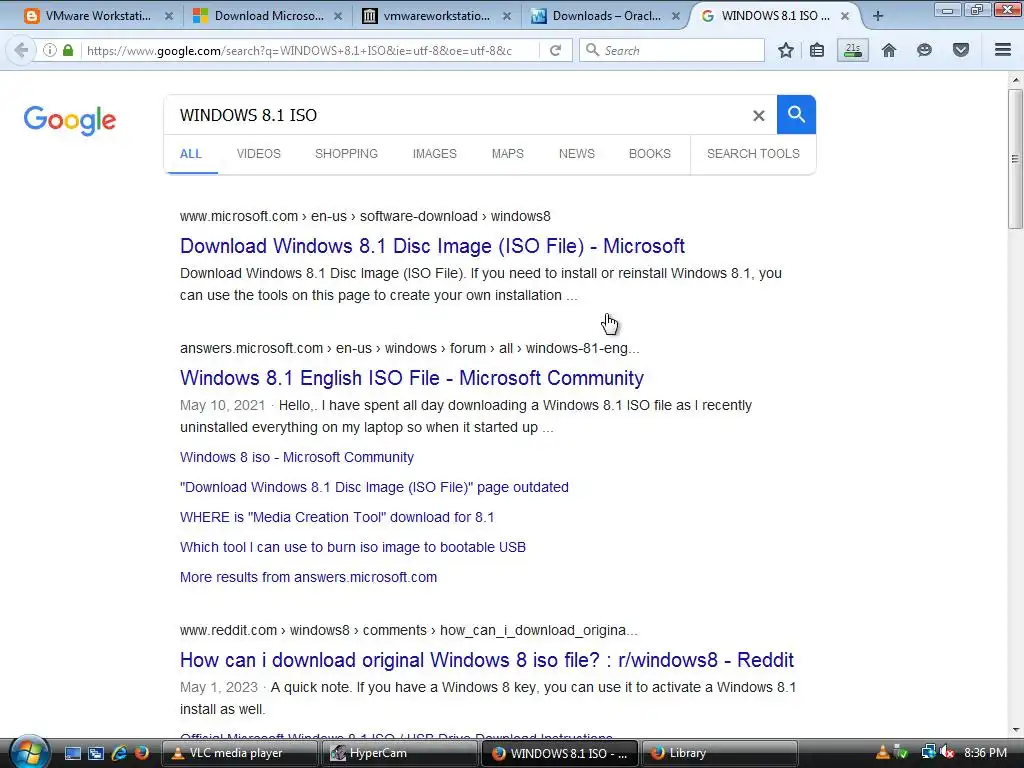Select the IMAGES search filter
The height and width of the screenshot is (768, 1024).
(434, 154)
